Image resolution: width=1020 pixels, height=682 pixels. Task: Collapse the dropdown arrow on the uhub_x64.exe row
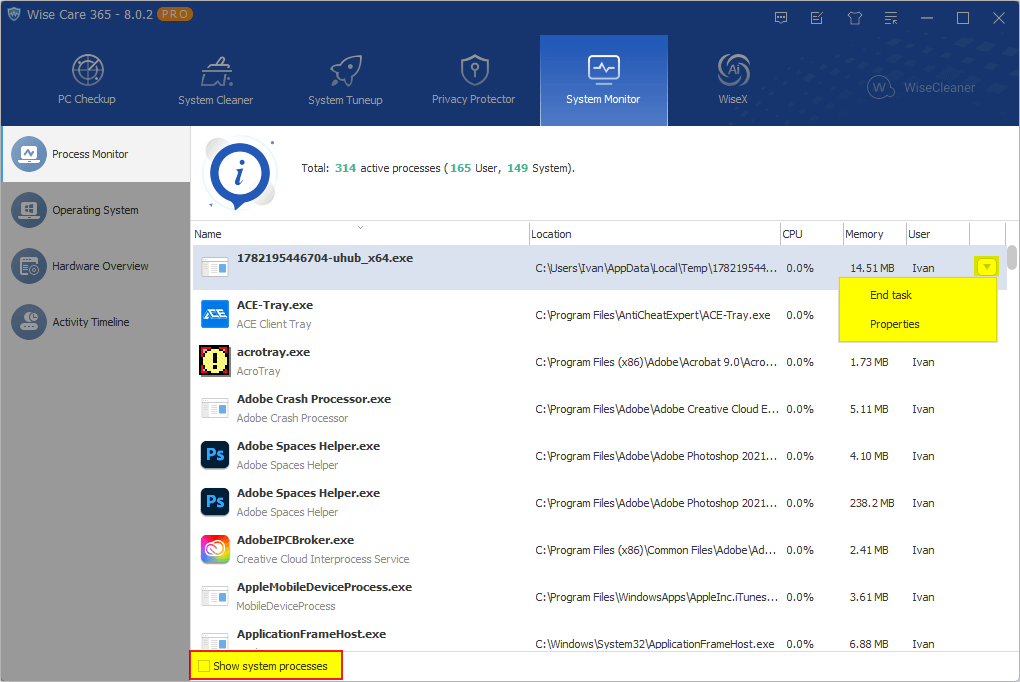tap(986, 267)
